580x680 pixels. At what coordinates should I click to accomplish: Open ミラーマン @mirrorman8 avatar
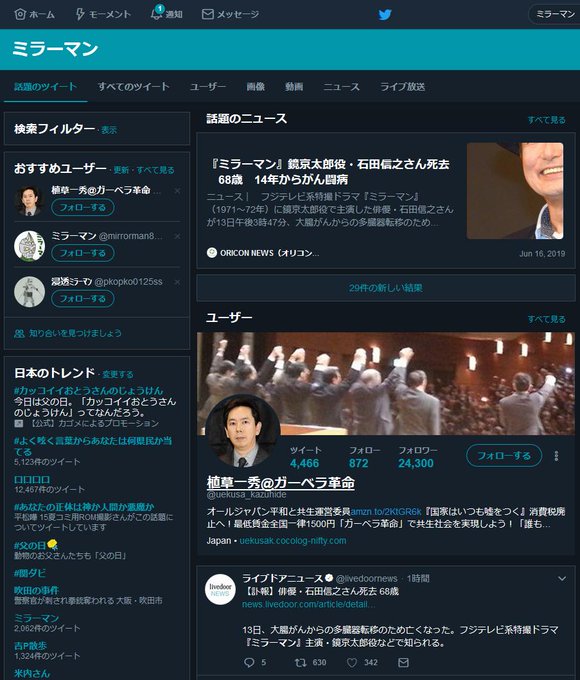pos(29,246)
